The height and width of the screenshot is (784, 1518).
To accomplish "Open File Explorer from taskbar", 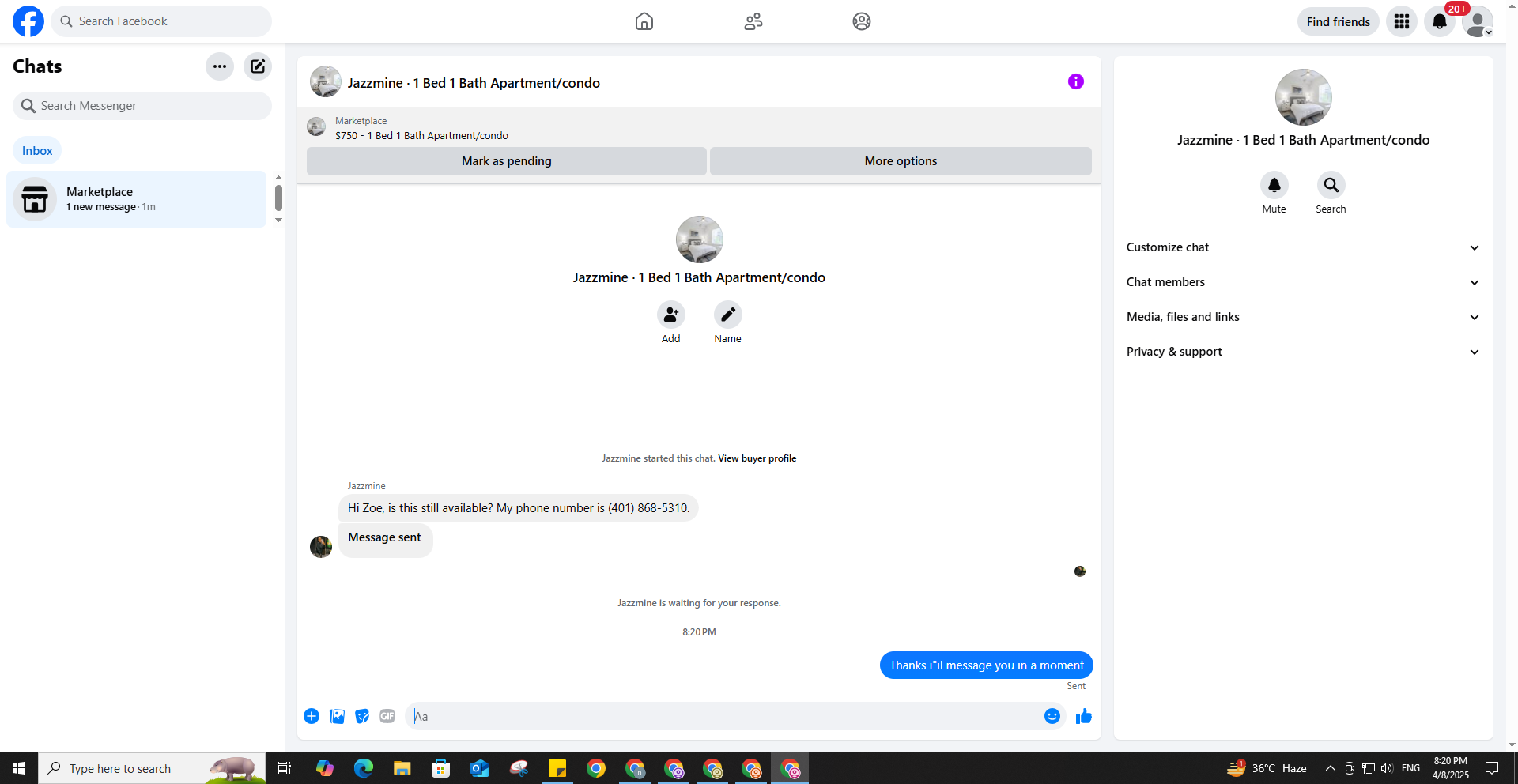I will (402, 768).
